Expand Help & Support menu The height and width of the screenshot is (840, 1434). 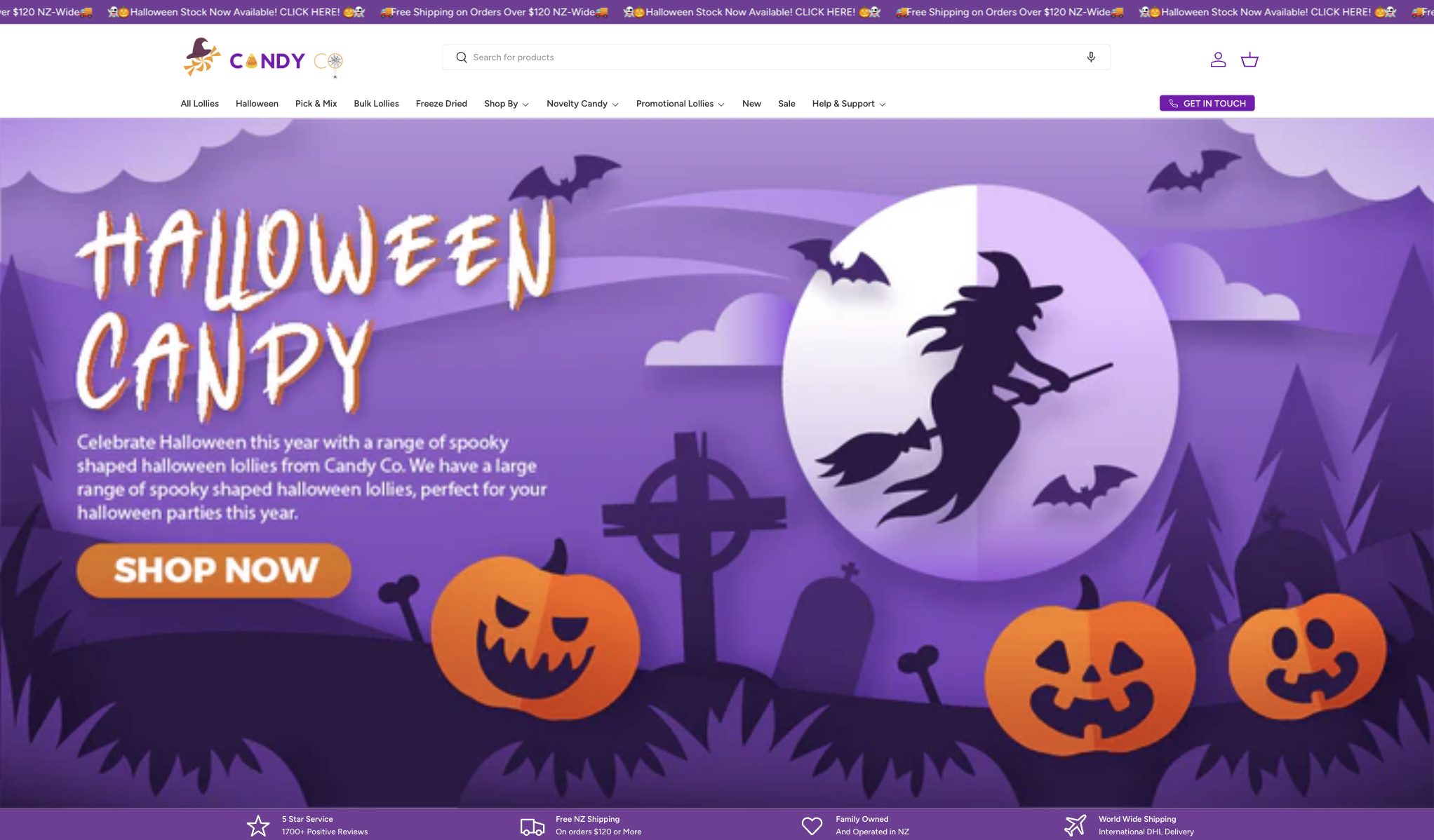point(848,104)
